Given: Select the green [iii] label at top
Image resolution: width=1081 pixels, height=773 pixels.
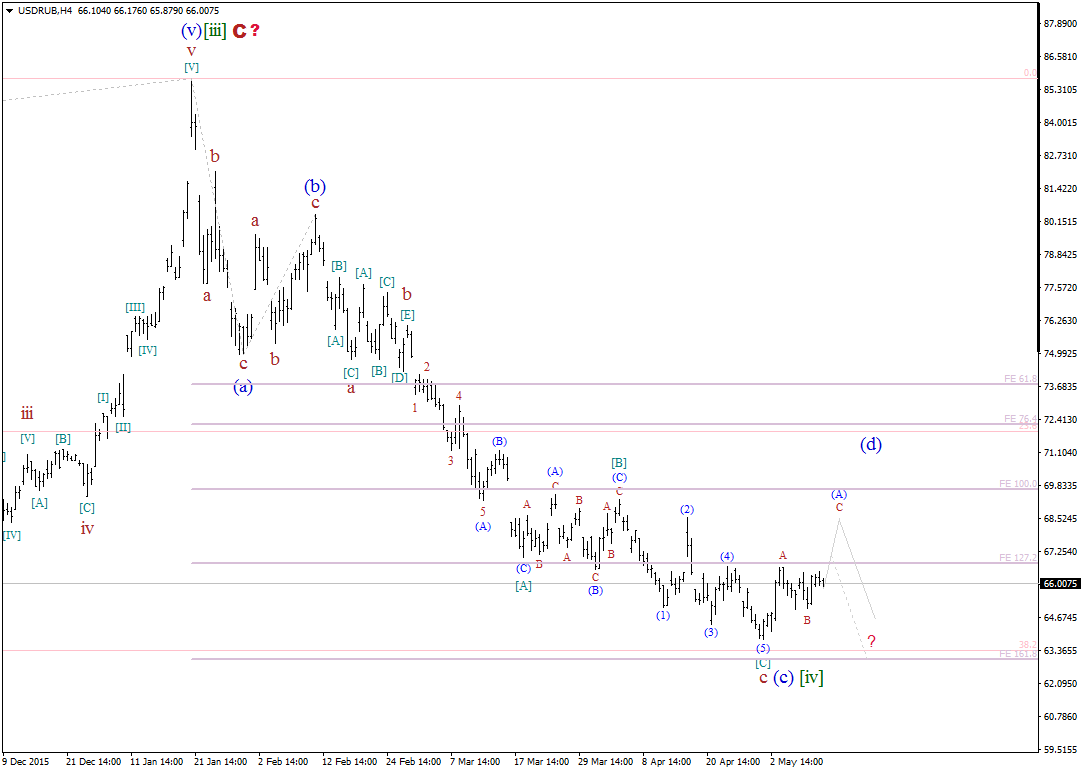Looking at the screenshot, I should [214, 30].
